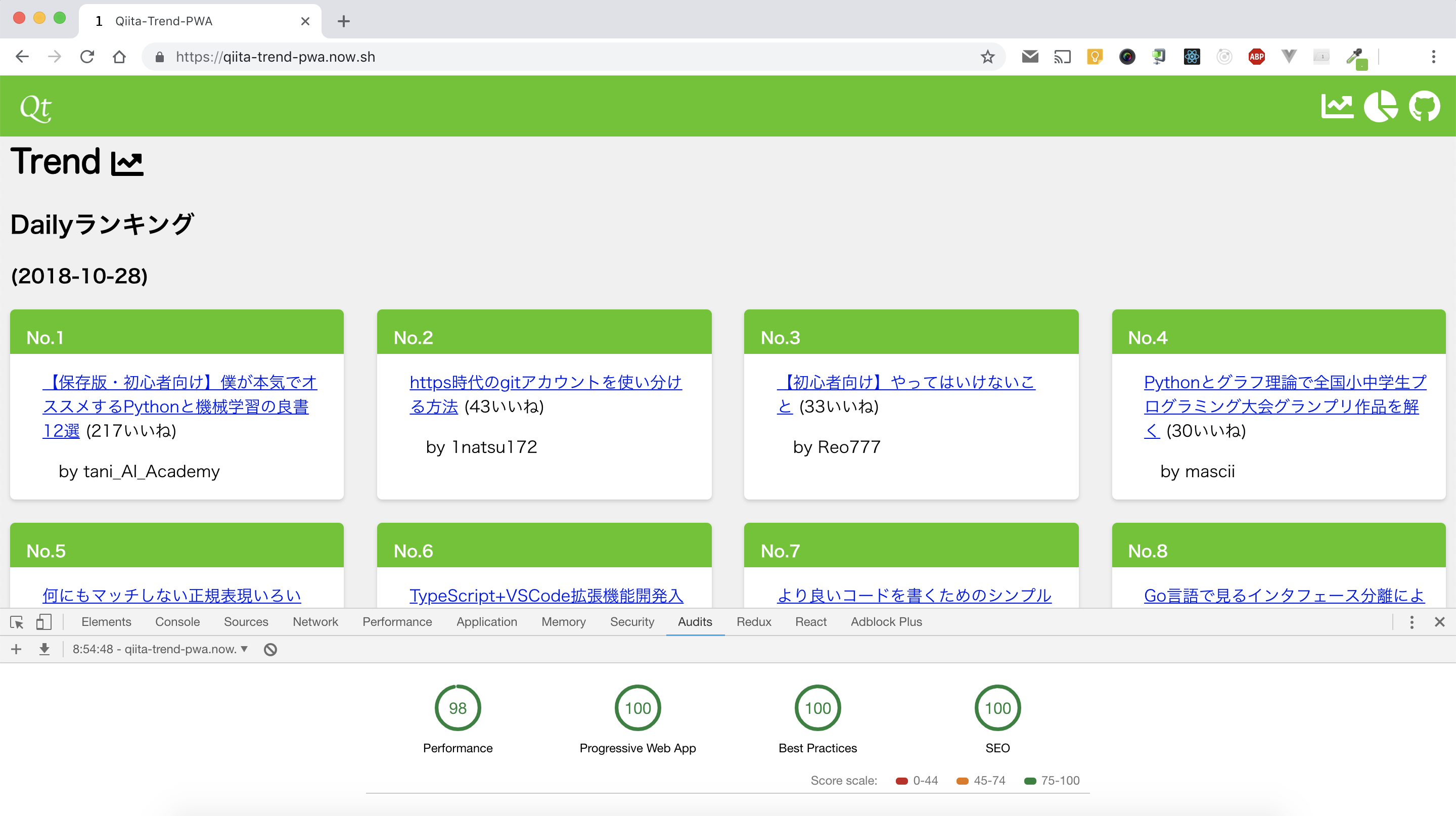The image size is (1456, 816).
Task: Click the Adblock Plus extension icon
Action: pos(1256,57)
